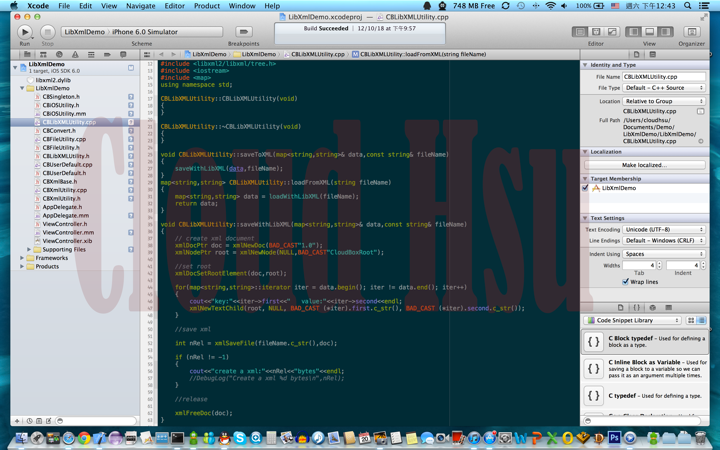Viewport: 720px width, 450px height.
Task: Toggle the Debug area view button
Action: coord(650,32)
